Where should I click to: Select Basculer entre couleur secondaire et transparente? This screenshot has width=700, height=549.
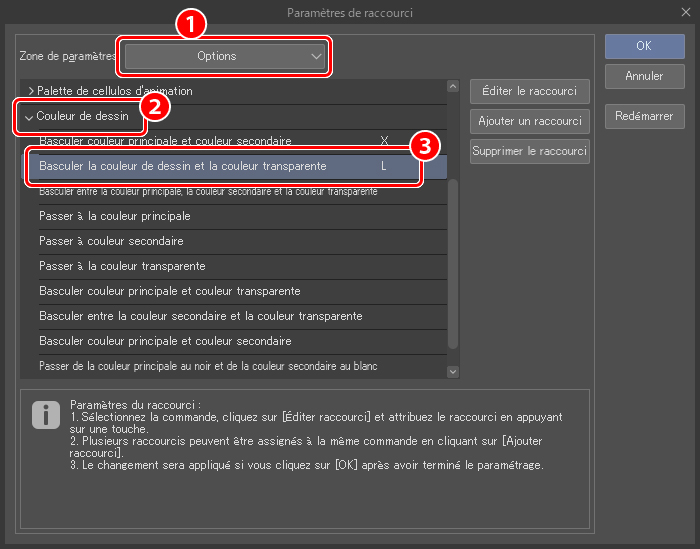[x=200, y=316]
